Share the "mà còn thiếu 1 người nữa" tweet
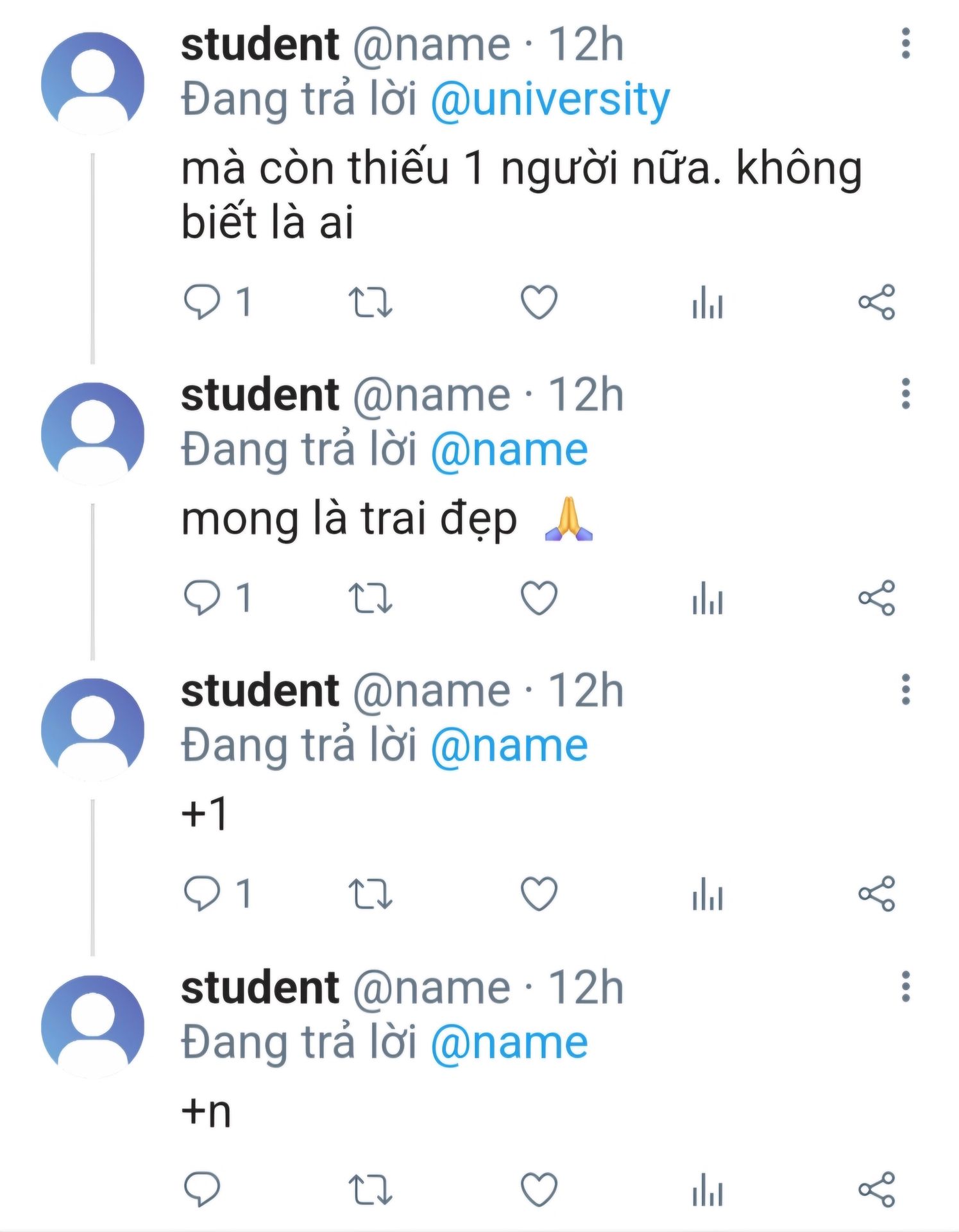The height and width of the screenshot is (1232, 959). (x=876, y=302)
